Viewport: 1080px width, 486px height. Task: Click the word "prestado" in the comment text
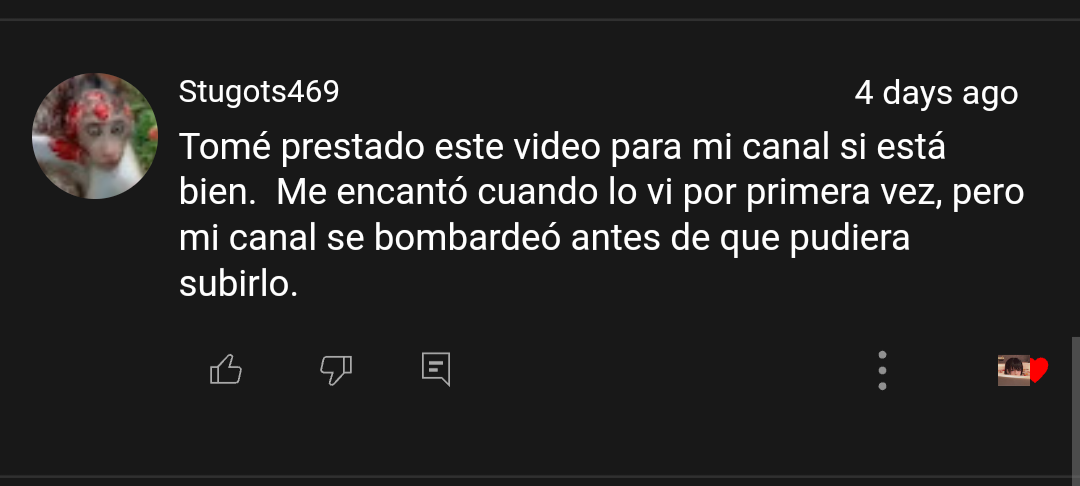pyautogui.click(x=353, y=149)
